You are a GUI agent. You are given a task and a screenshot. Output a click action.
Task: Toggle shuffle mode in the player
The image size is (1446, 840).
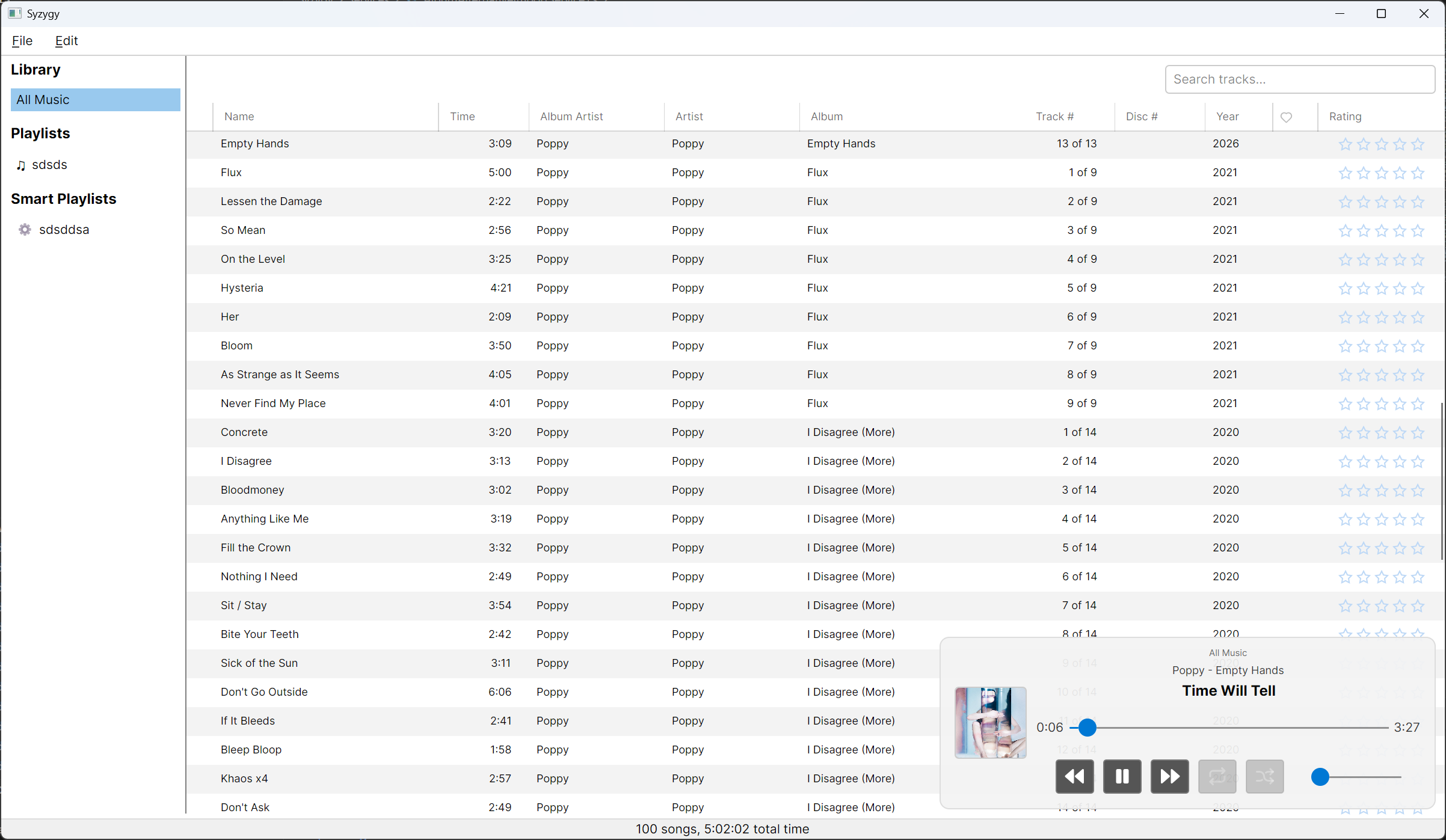pos(1264,776)
